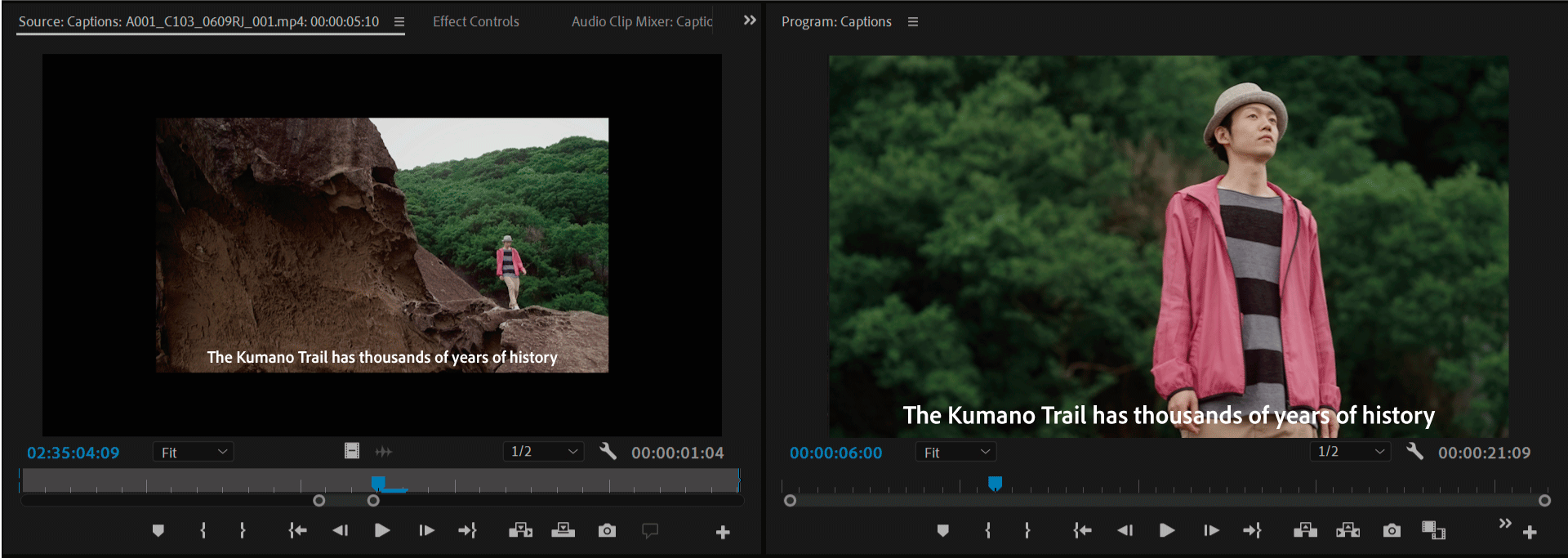The width and height of the screenshot is (1568, 558).
Task: Toggle Comparison View in Program monitor
Action: [x=1433, y=531]
